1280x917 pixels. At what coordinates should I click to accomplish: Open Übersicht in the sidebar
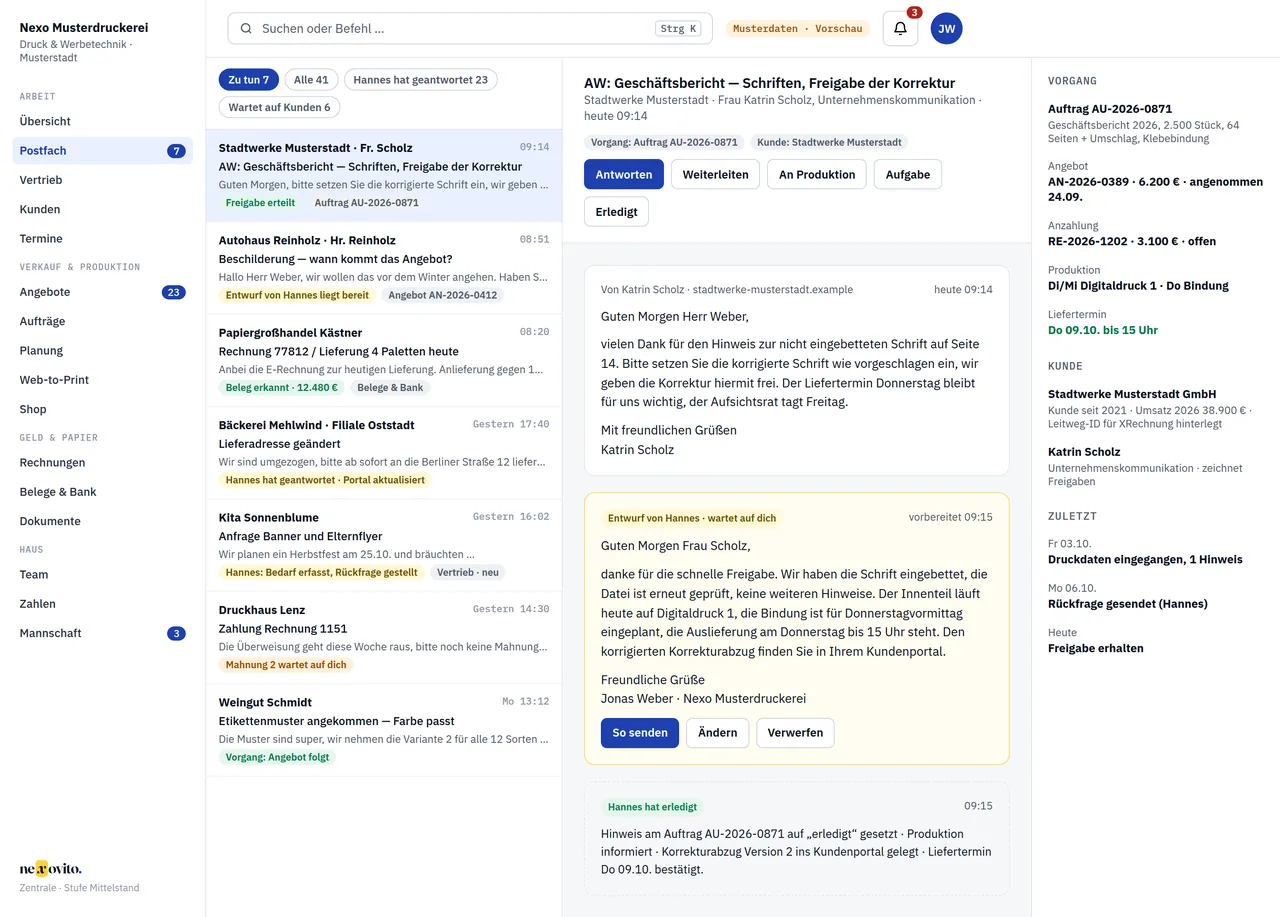tap(102, 121)
